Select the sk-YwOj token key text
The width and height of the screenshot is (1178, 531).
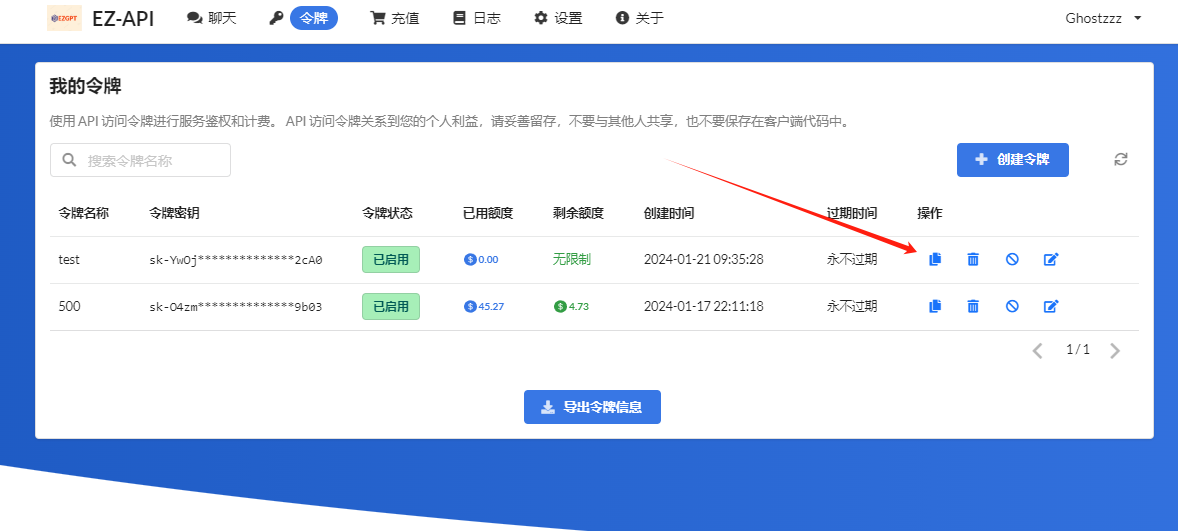click(x=236, y=260)
